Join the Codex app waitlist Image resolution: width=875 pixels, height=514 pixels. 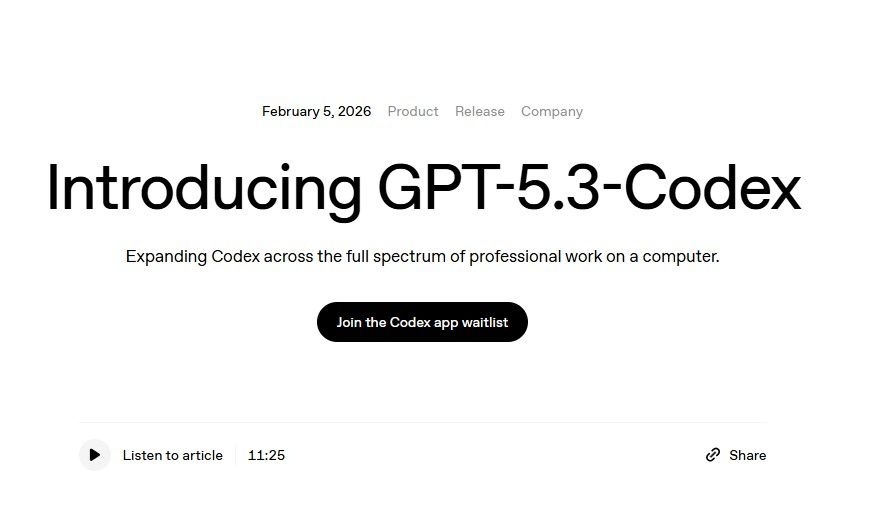tap(422, 322)
